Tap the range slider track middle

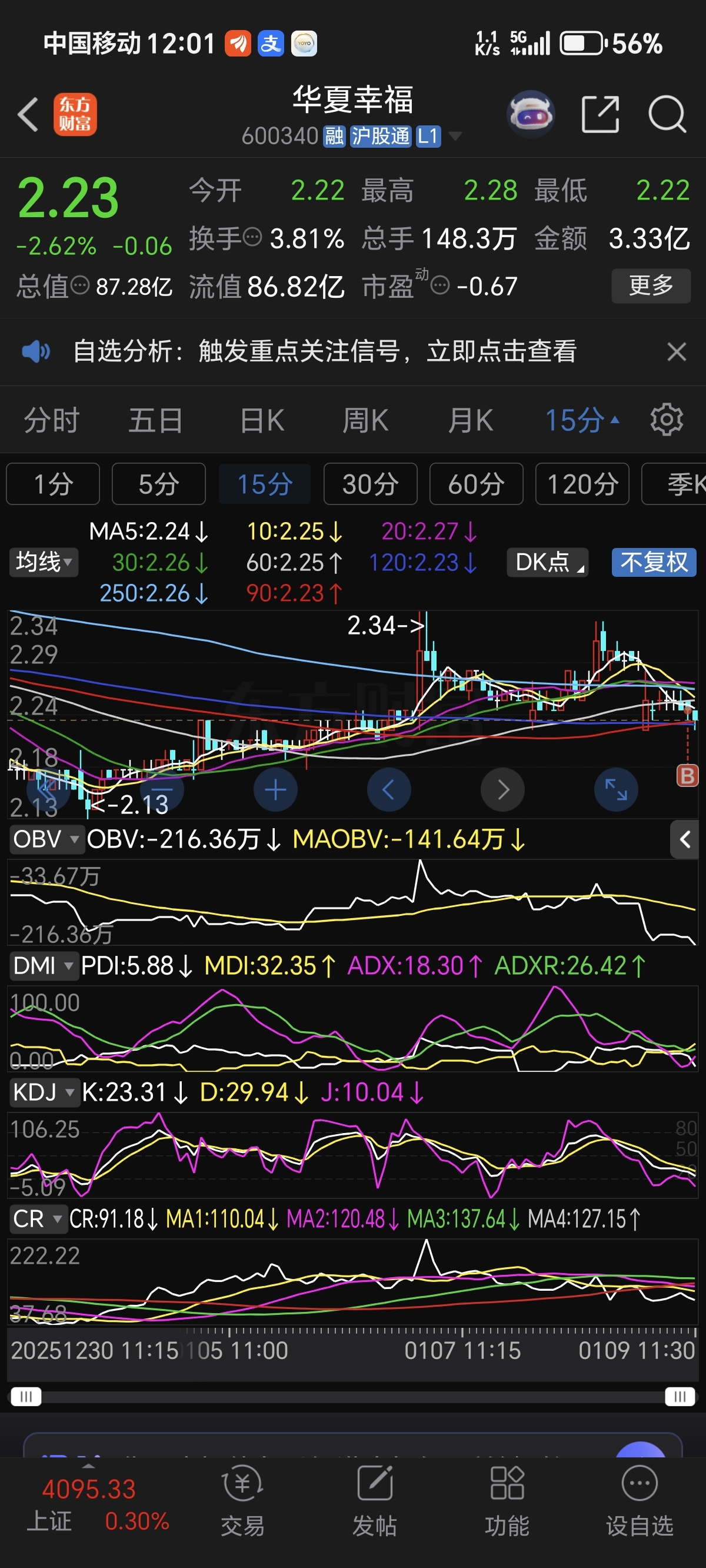(x=353, y=1396)
